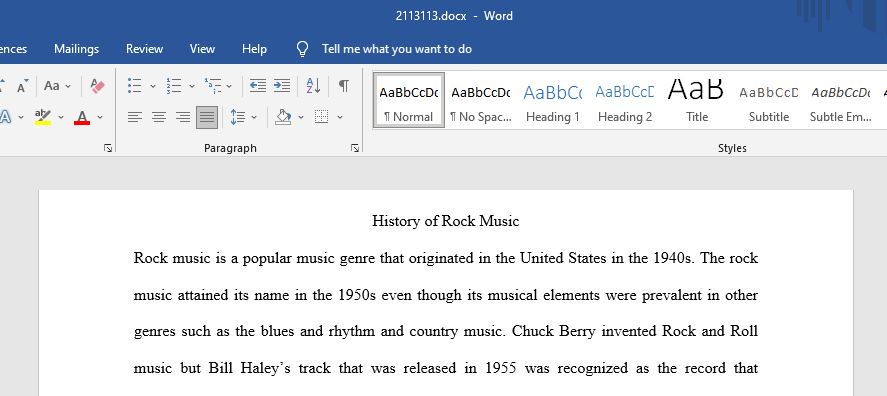Image resolution: width=887 pixels, height=396 pixels.
Task: Click the Borders grid icon
Action: (321, 117)
